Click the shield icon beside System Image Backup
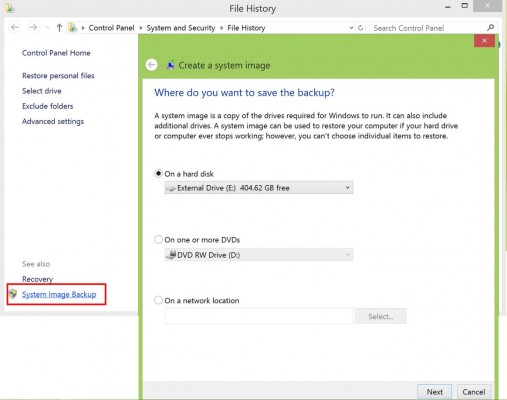The width and height of the screenshot is (507, 400). click(x=13, y=294)
